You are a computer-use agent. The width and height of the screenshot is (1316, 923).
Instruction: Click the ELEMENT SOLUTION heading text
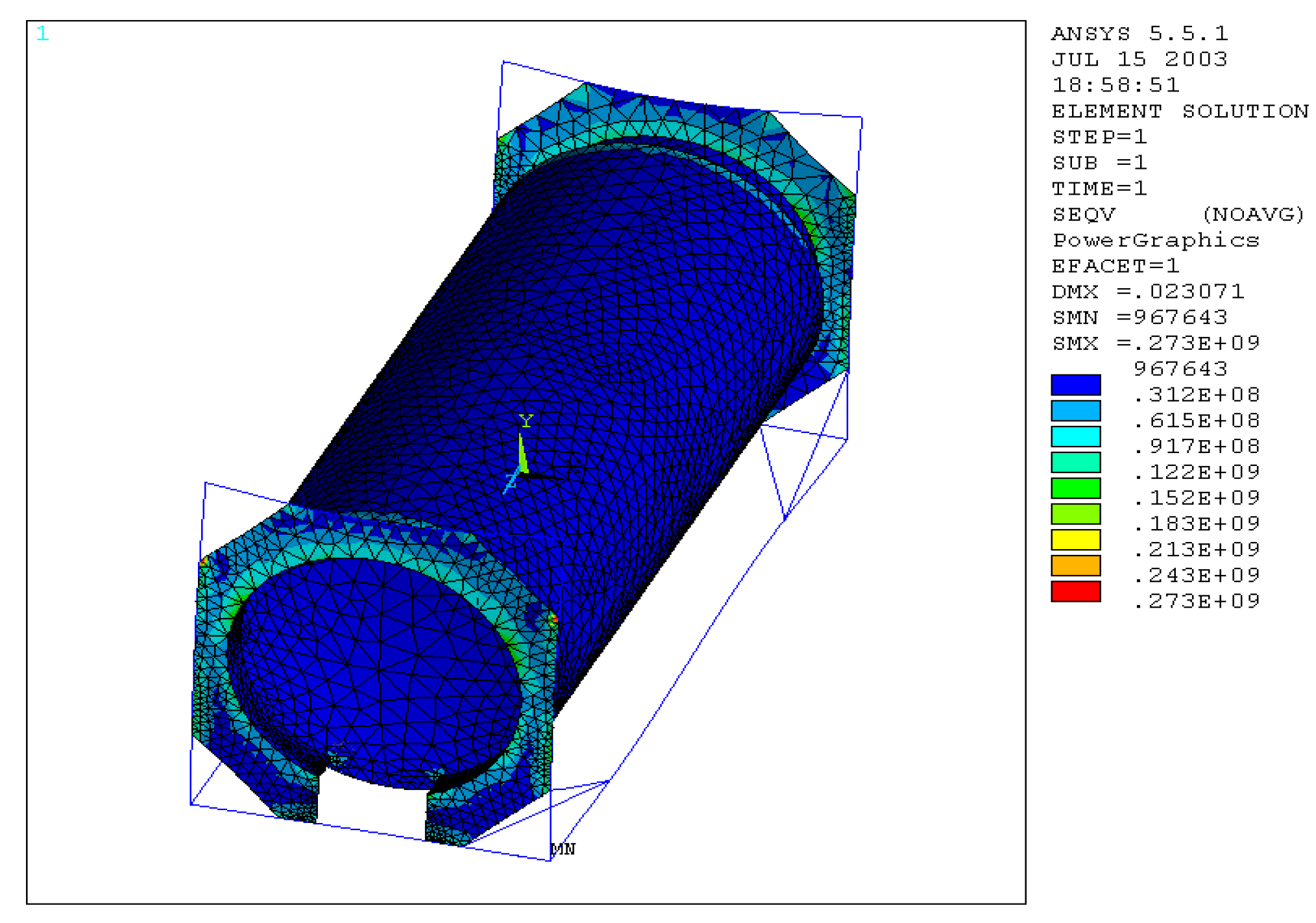pyautogui.click(x=1180, y=111)
